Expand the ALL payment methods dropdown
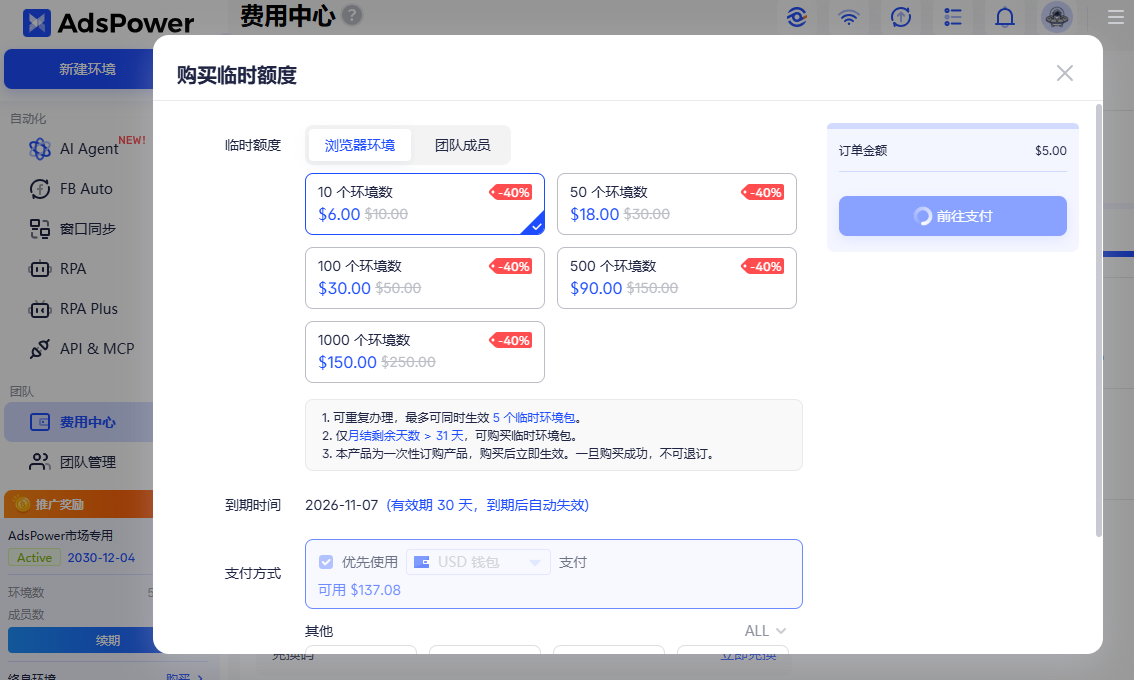Screen dimensions: 1134x680 click(765, 631)
